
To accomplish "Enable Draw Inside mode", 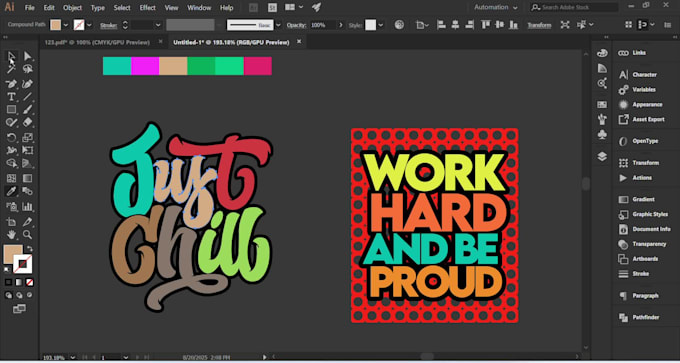I will tap(29, 295).
